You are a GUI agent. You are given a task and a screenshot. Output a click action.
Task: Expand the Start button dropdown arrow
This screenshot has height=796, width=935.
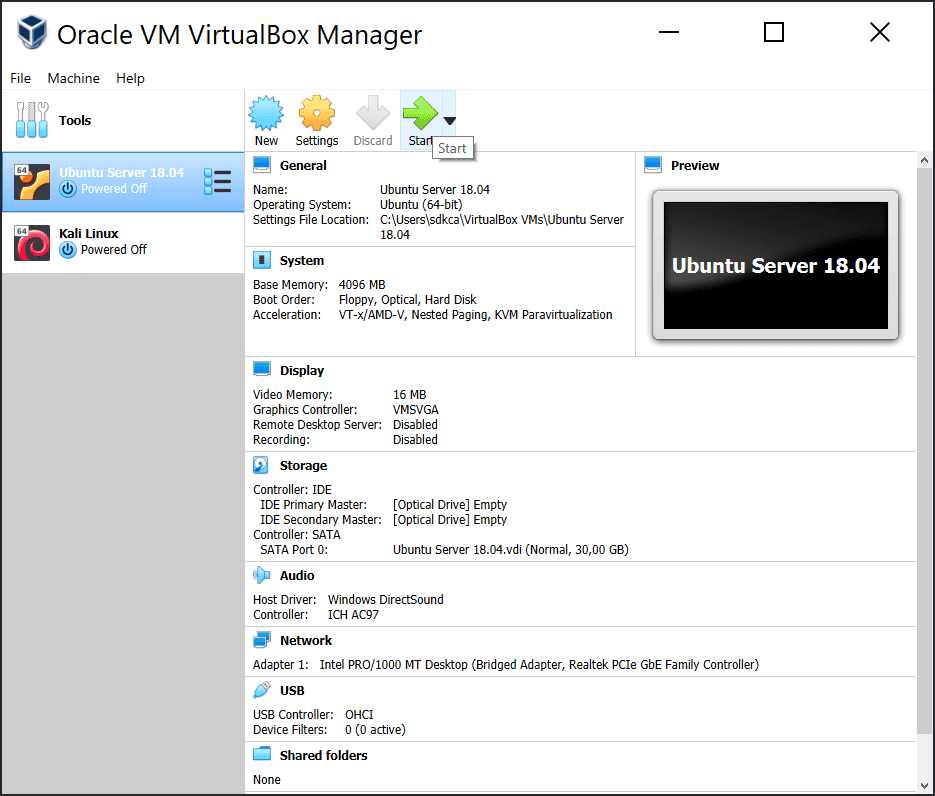[x=450, y=119]
